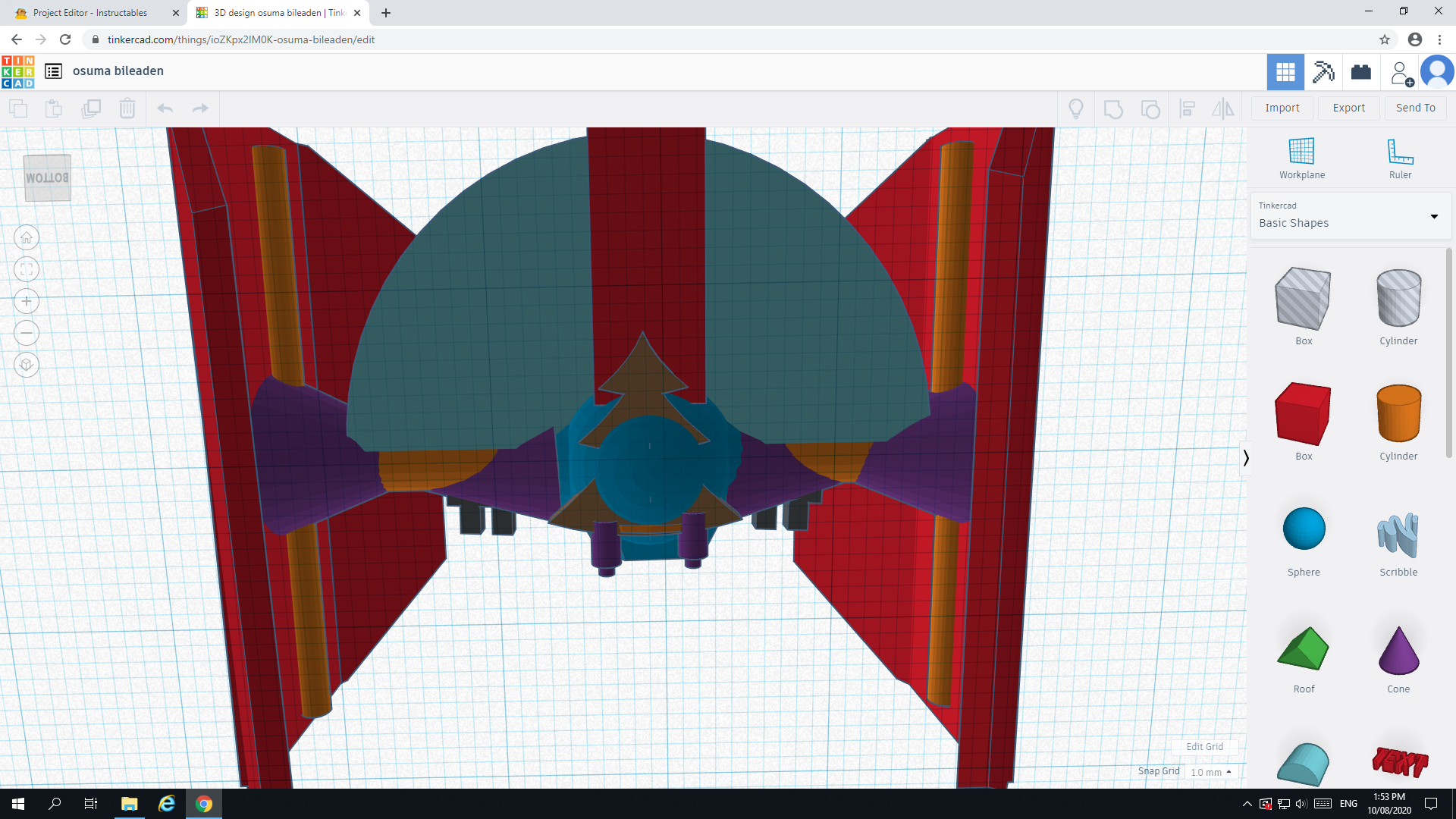The image size is (1456, 819).
Task: Click the Zoom in plus button
Action: click(x=27, y=302)
